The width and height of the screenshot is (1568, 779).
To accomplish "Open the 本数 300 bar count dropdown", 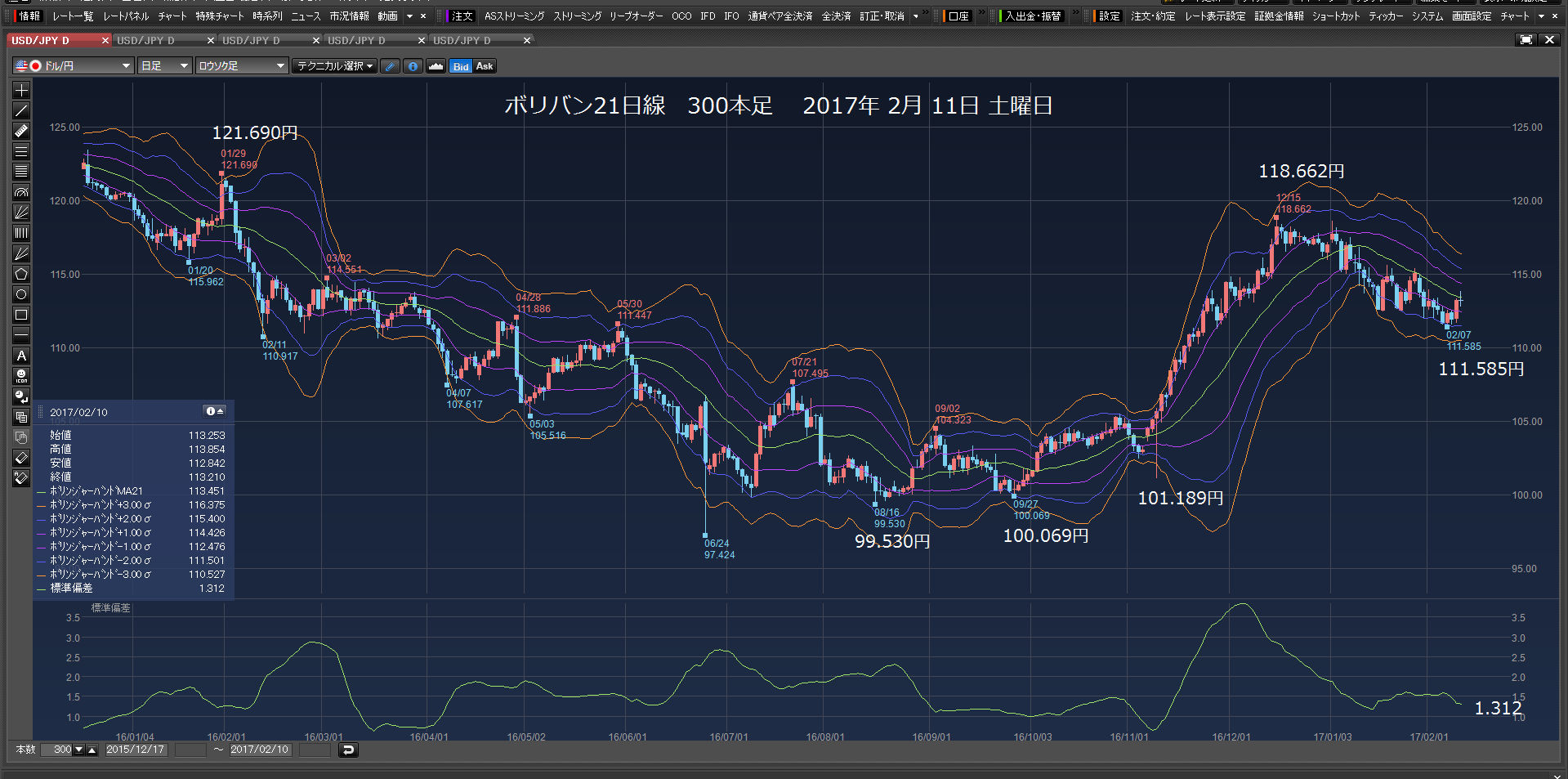I will click(x=79, y=750).
